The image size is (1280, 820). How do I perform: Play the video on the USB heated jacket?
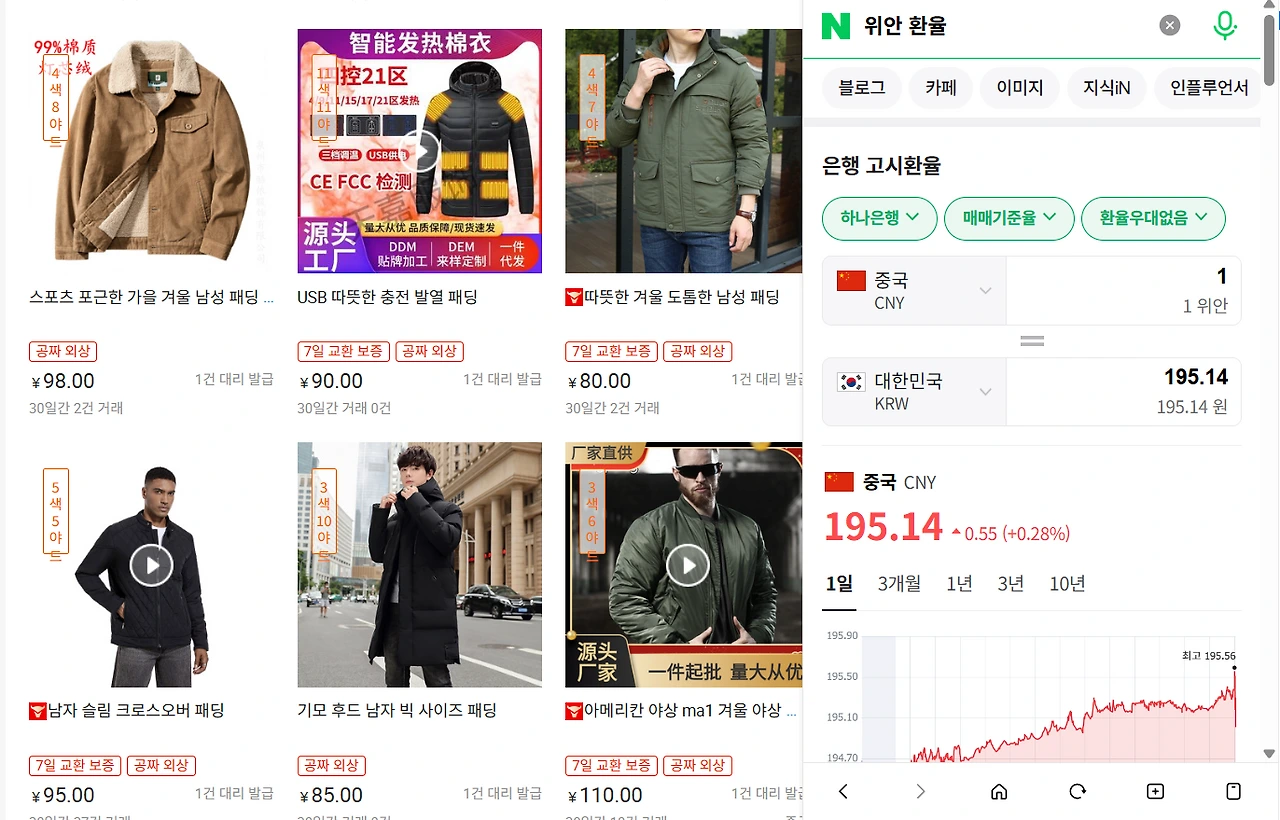coord(420,152)
